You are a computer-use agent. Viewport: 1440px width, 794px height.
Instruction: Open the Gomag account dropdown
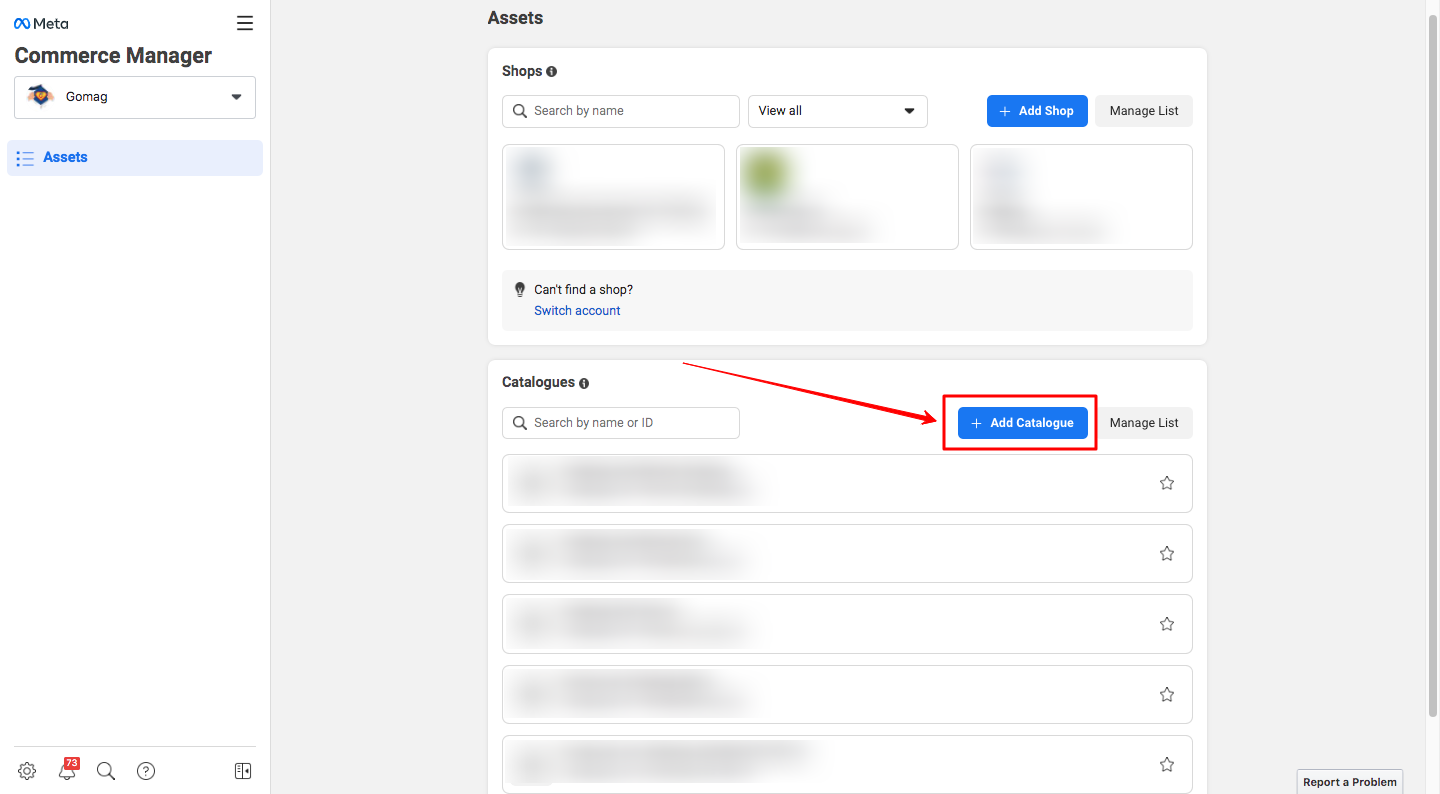pos(135,97)
